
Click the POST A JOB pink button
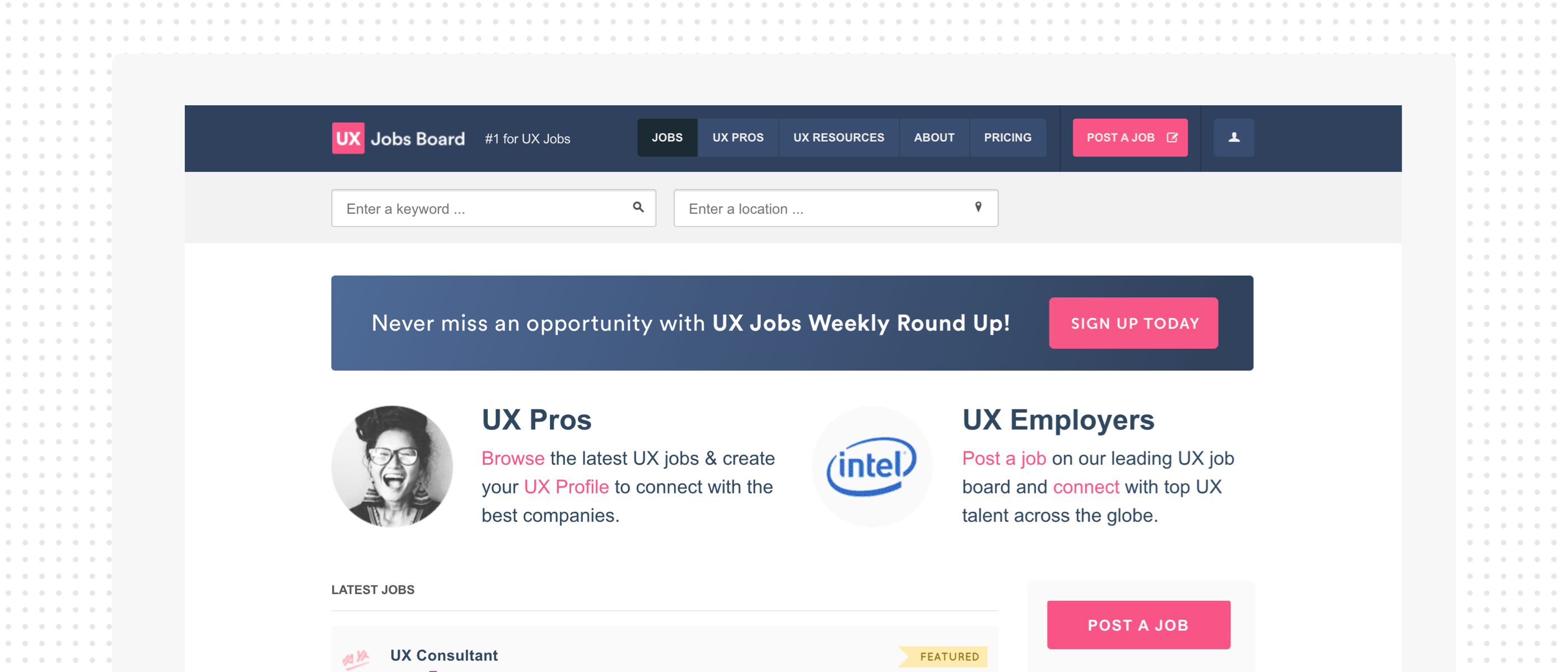click(1130, 137)
